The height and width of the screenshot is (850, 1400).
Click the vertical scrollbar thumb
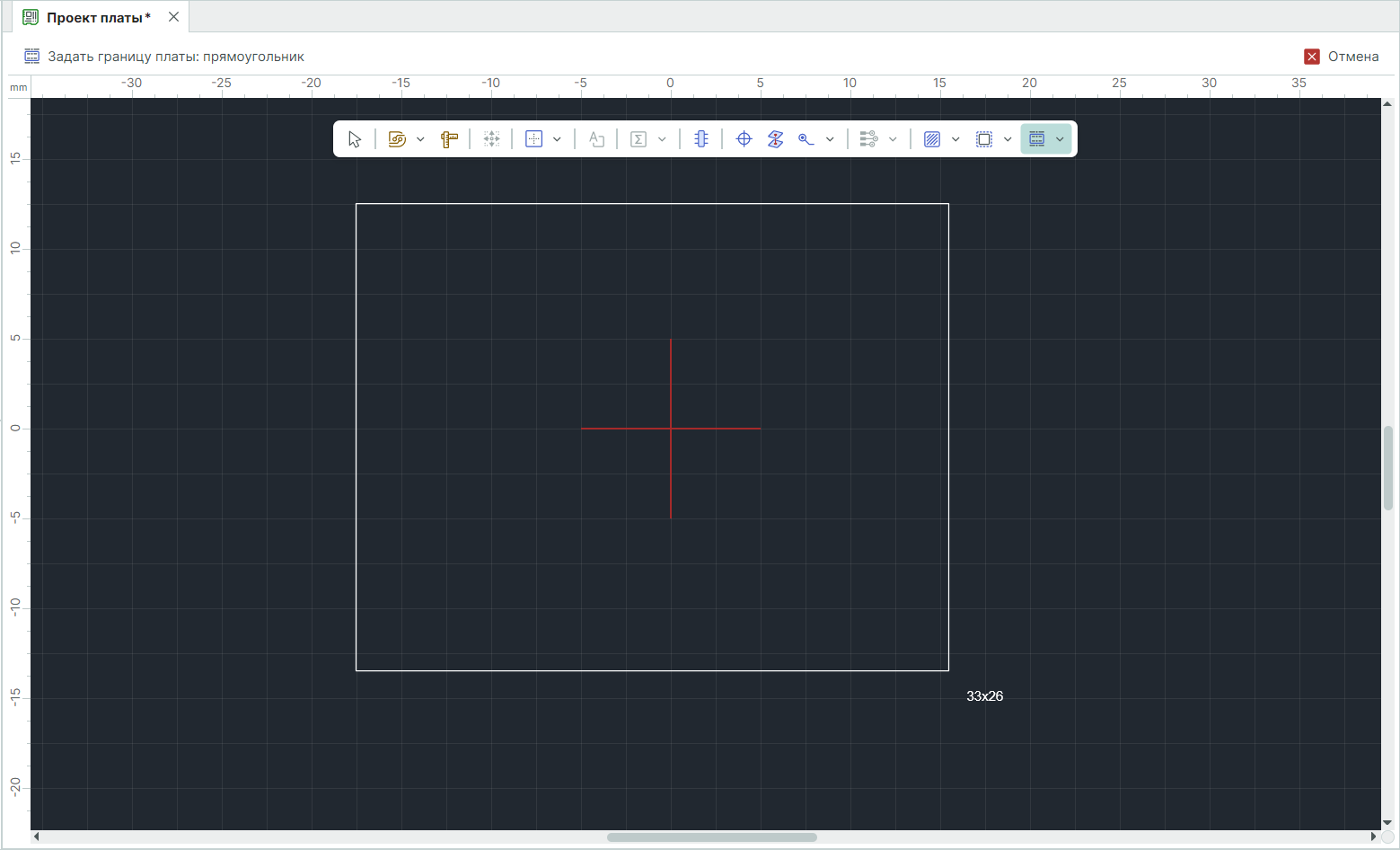(1388, 467)
